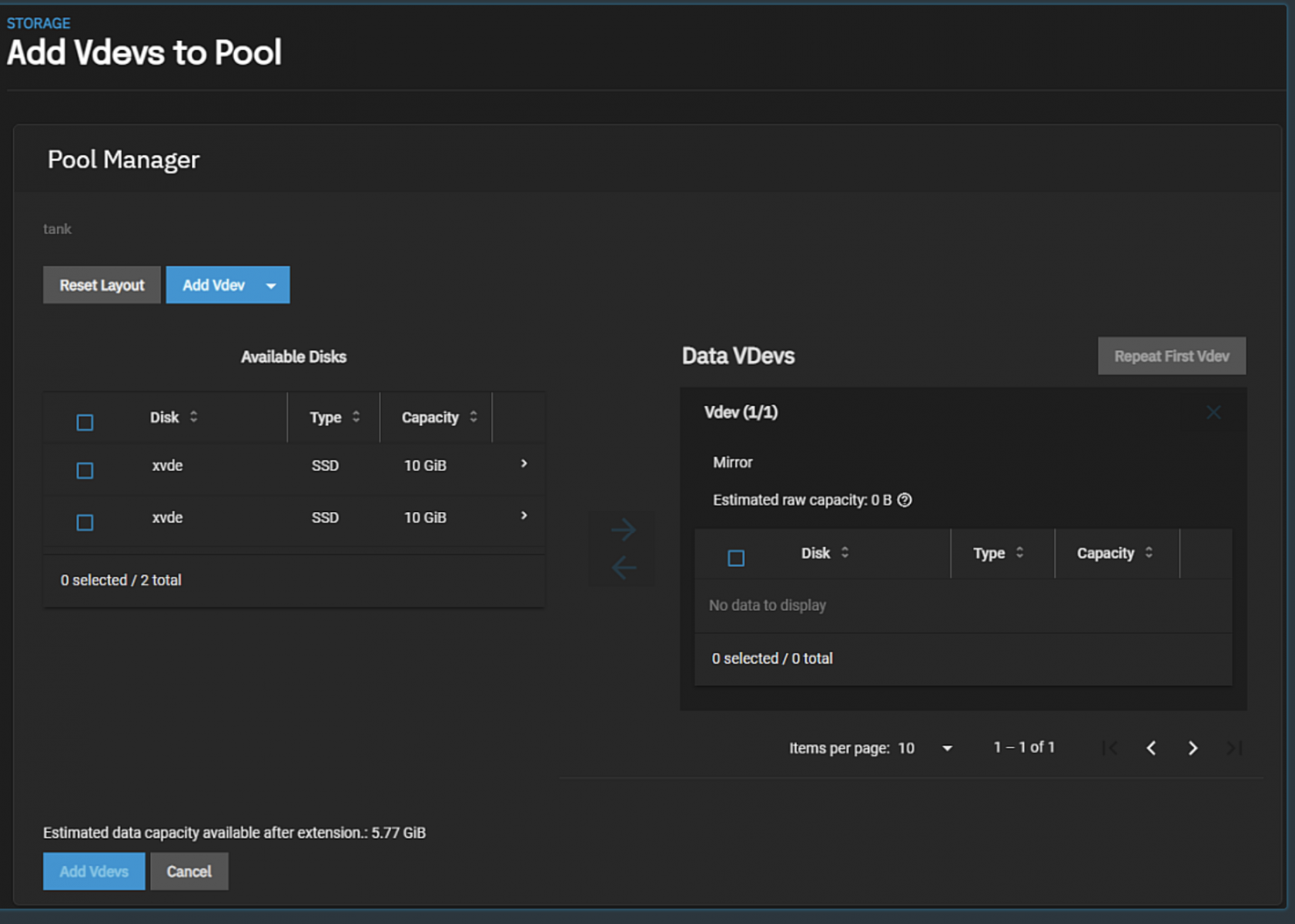Image resolution: width=1295 pixels, height=924 pixels.
Task: Click the Reset Layout button
Action: (102, 285)
